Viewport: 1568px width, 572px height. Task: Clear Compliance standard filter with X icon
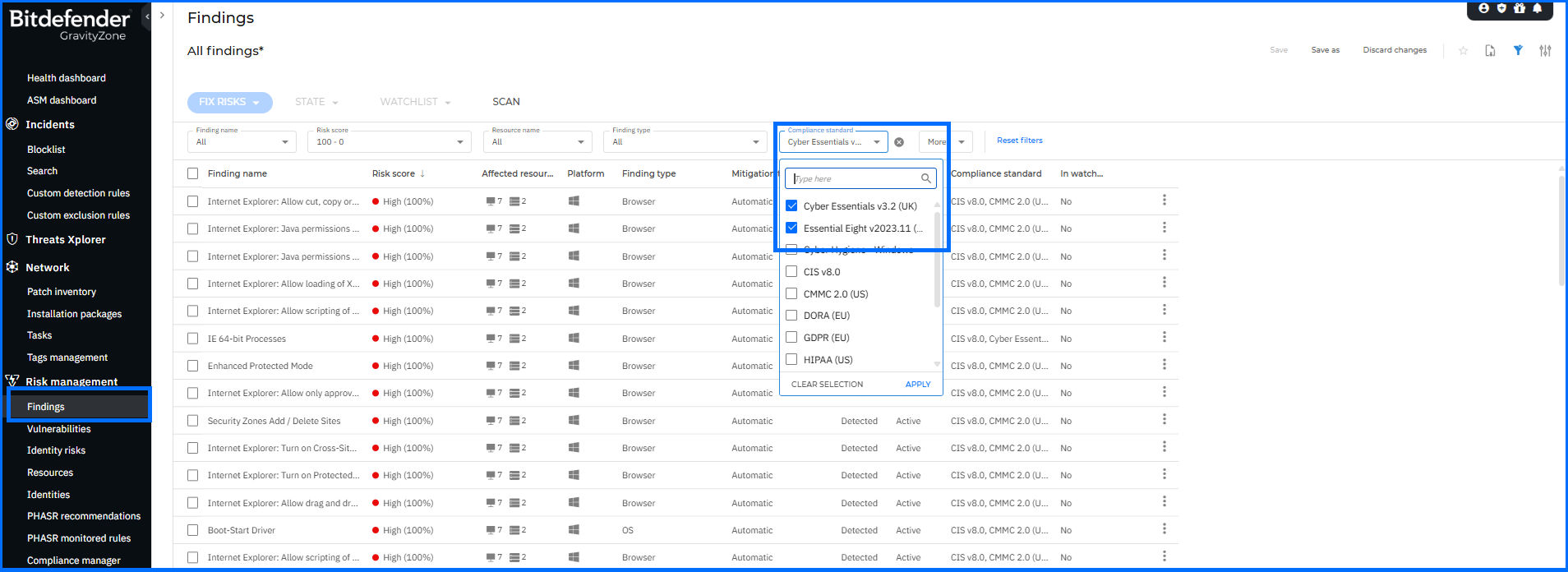tap(899, 142)
